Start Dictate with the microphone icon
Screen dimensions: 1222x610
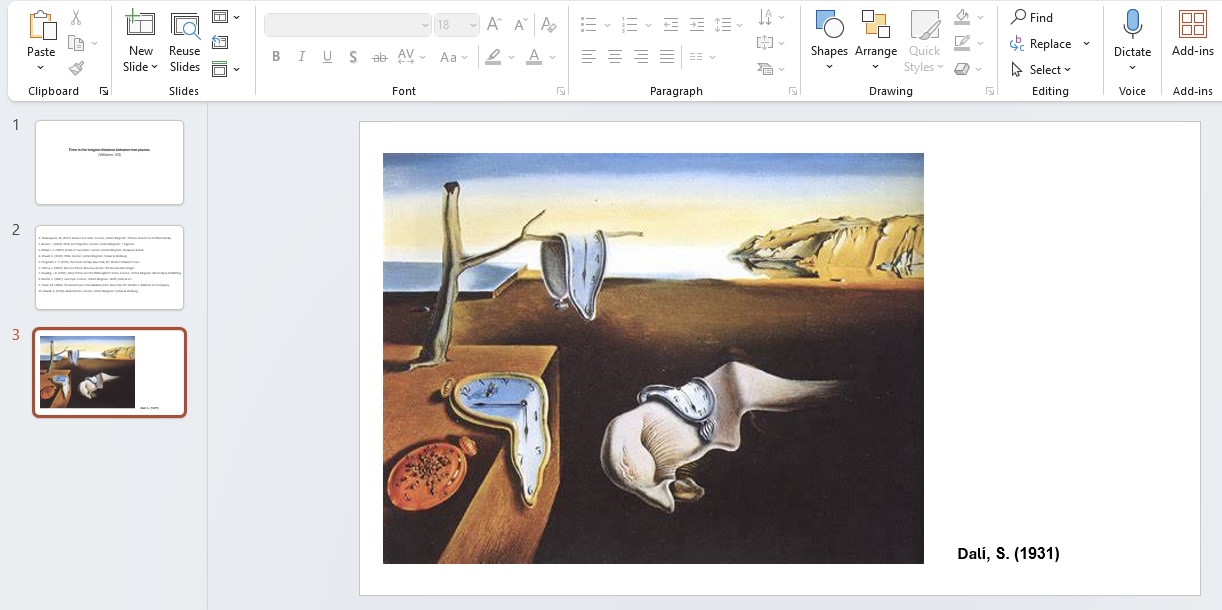pyautogui.click(x=1132, y=25)
